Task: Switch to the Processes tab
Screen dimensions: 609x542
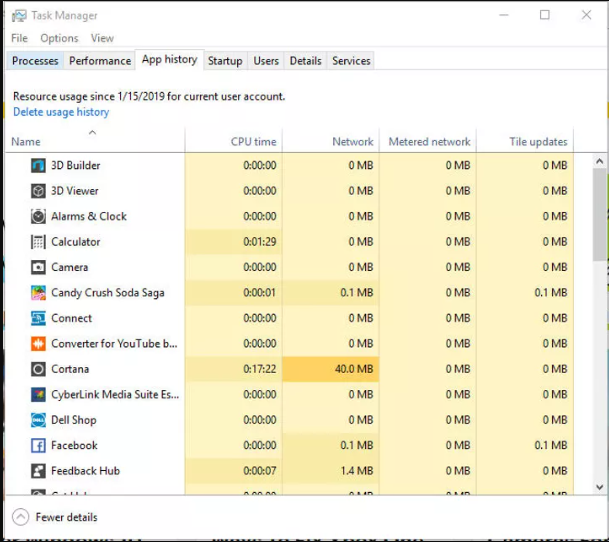Action: [x=35, y=61]
